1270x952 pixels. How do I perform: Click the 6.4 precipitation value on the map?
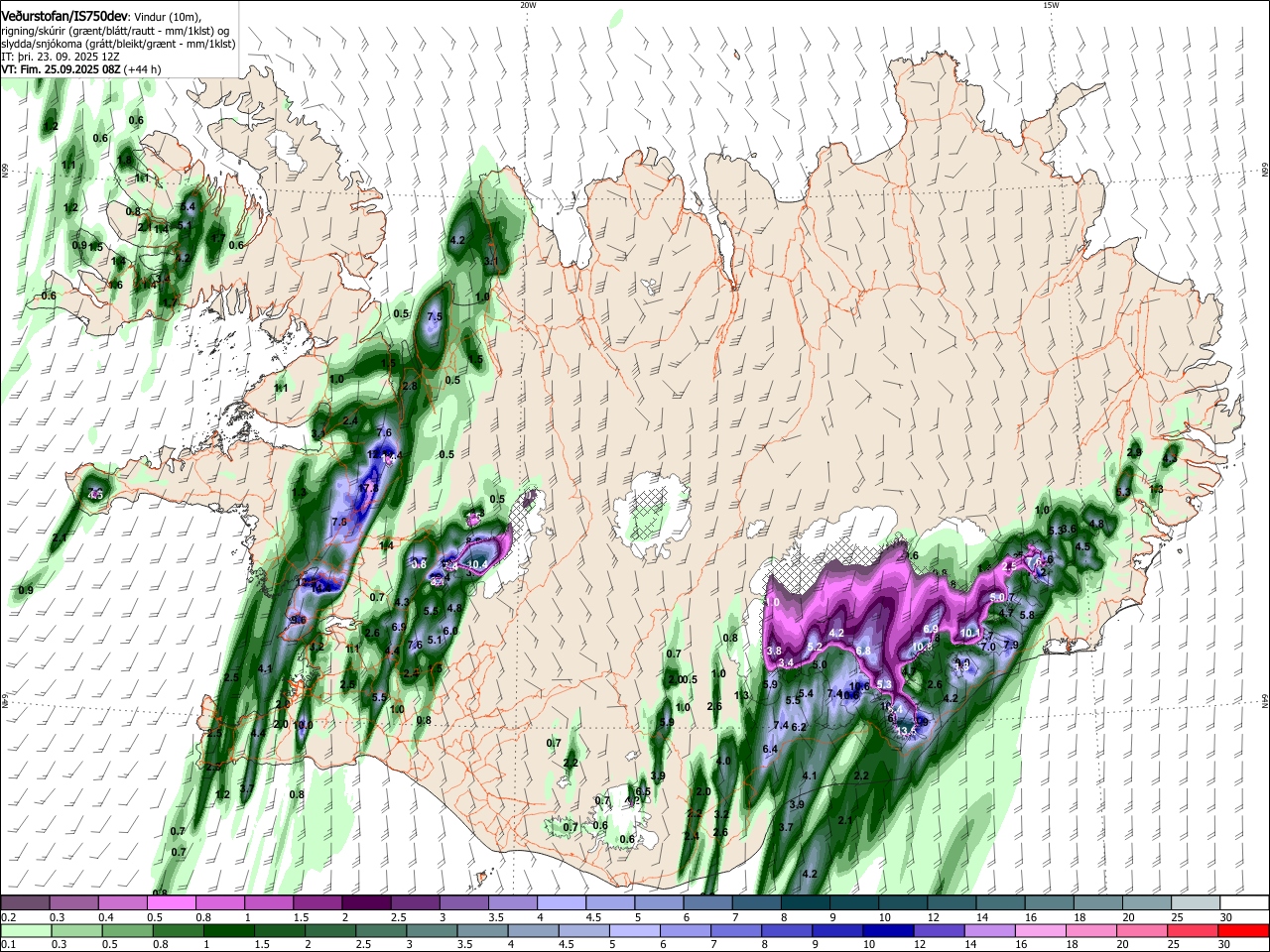pyautogui.click(x=770, y=749)
